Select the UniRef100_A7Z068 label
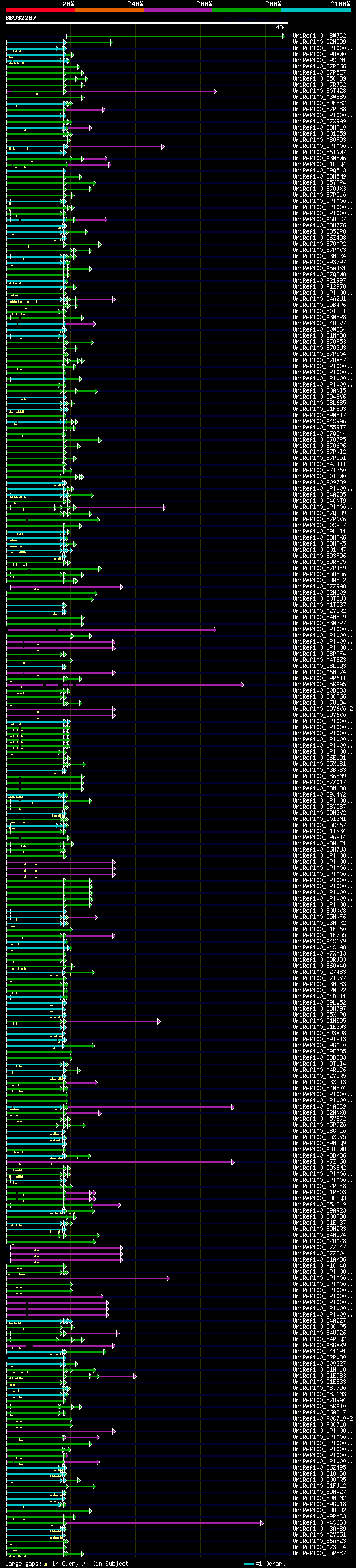This screenshot has height=1568, width=356. coord(319,1161)
